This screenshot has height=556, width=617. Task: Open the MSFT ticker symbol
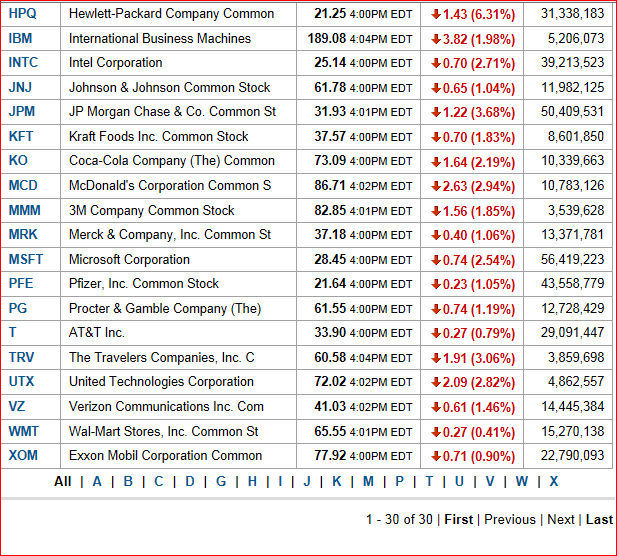(x=26, y=260)
